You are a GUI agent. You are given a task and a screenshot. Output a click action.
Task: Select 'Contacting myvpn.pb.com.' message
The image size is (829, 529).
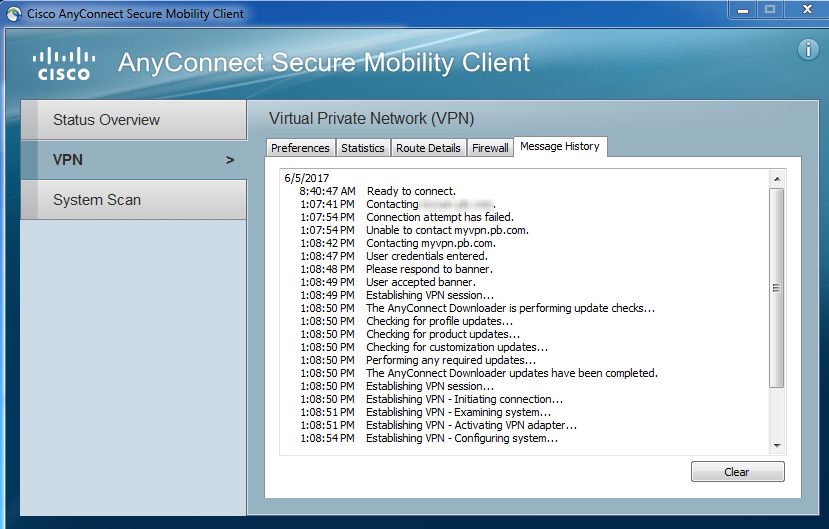pos(431,243)
